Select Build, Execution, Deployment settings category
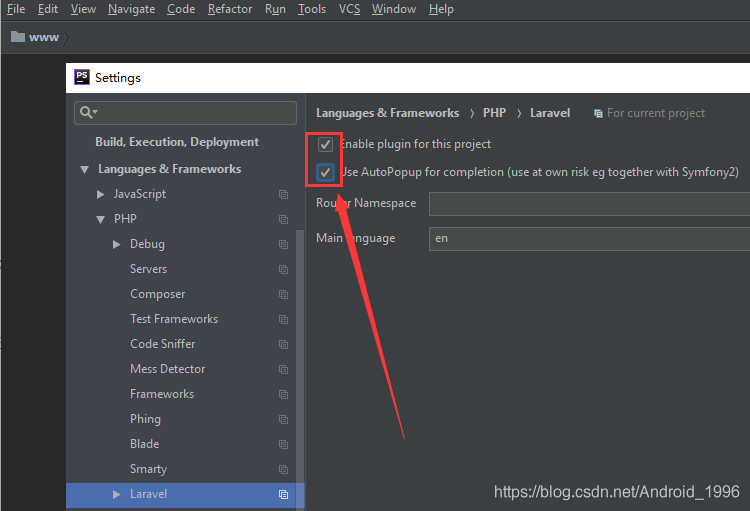Image resolution: width=750 pixels, height=511 pixels. click(177, 142)
